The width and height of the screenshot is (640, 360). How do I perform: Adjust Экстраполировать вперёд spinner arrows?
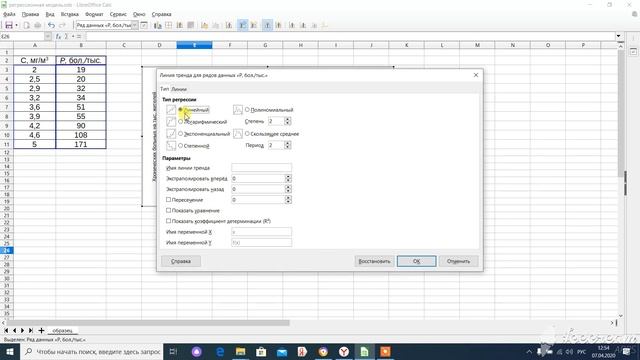point(288,178)
